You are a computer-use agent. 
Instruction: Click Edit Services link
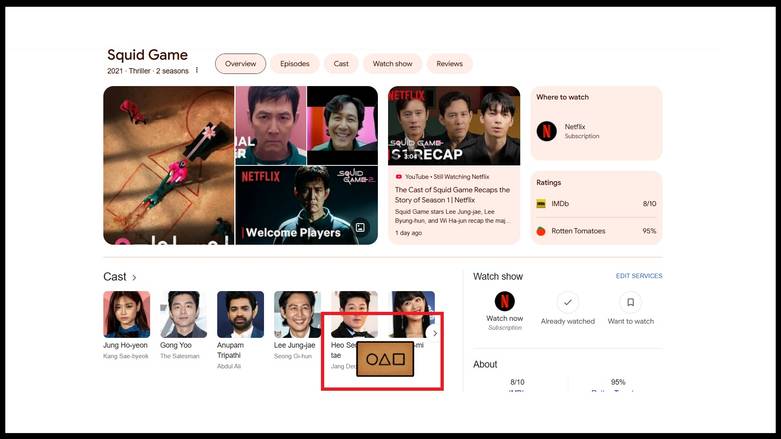639,276
